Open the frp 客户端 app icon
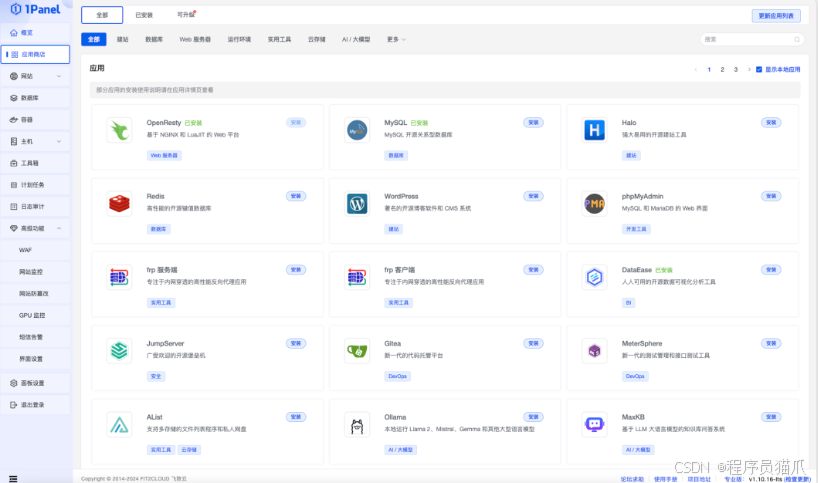818x483 pixels. tap(357, 277)
